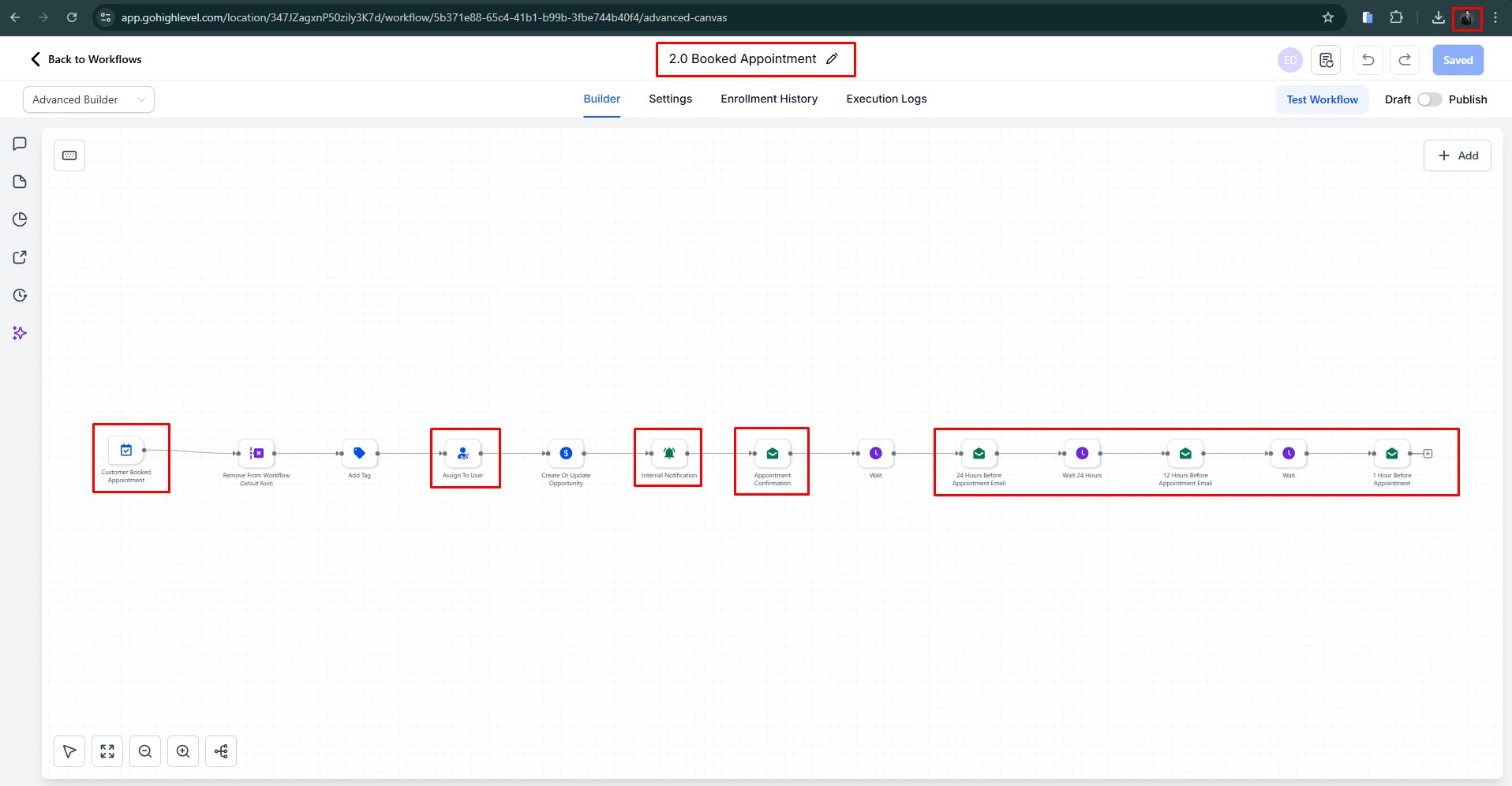Open the external link sidebar icon
This screenshot has height=786, width=1512.
tap(21, 257)
